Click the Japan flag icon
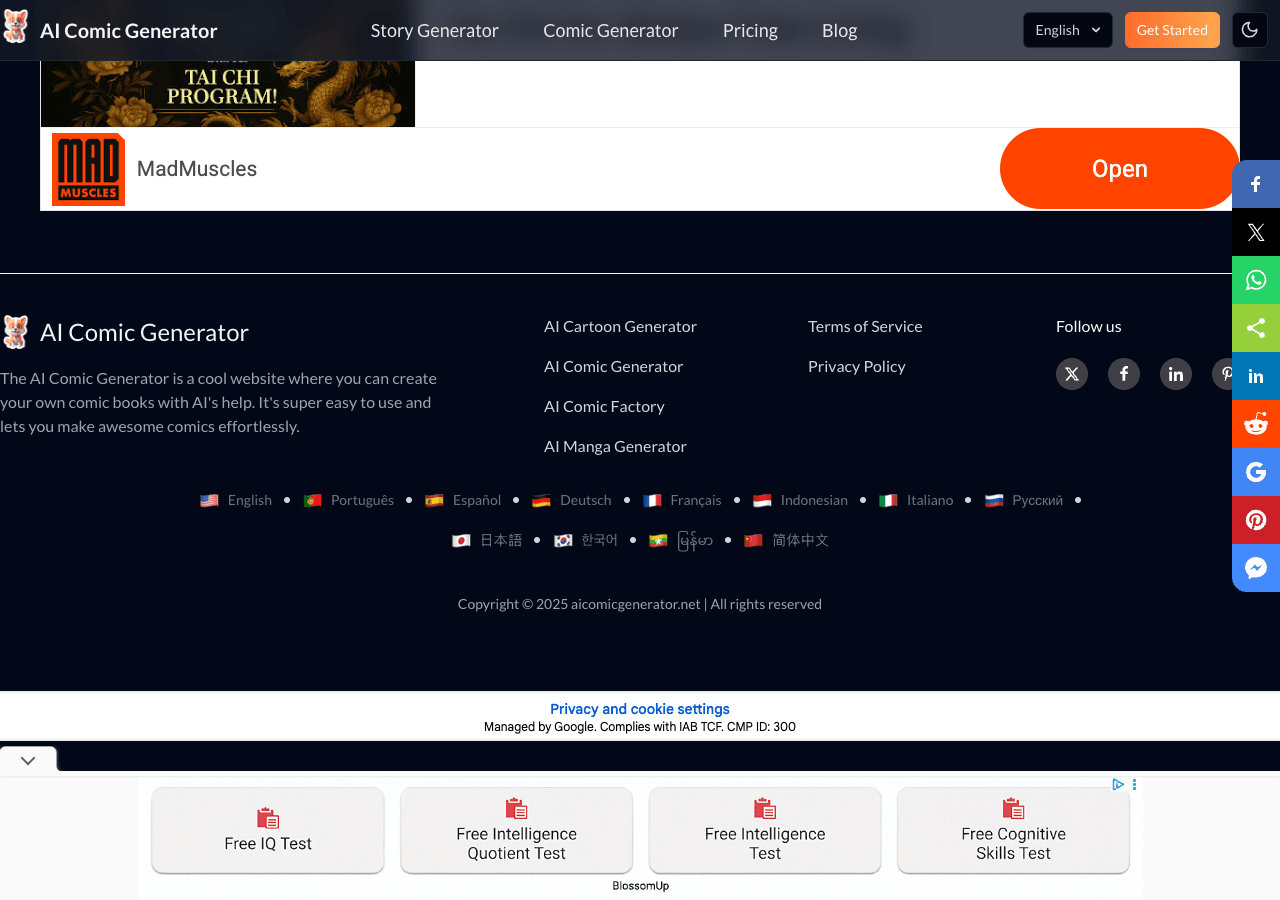The image size is (1280, 900). pyautogui.click(x=461, y=540)
